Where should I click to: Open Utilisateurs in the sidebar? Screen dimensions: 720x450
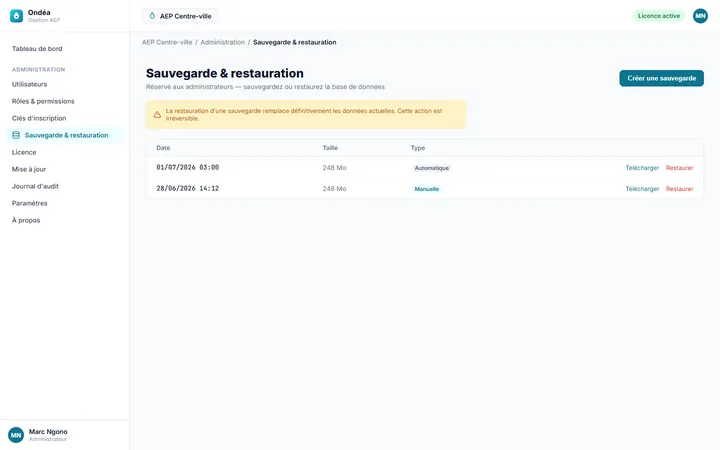[29, 84]
